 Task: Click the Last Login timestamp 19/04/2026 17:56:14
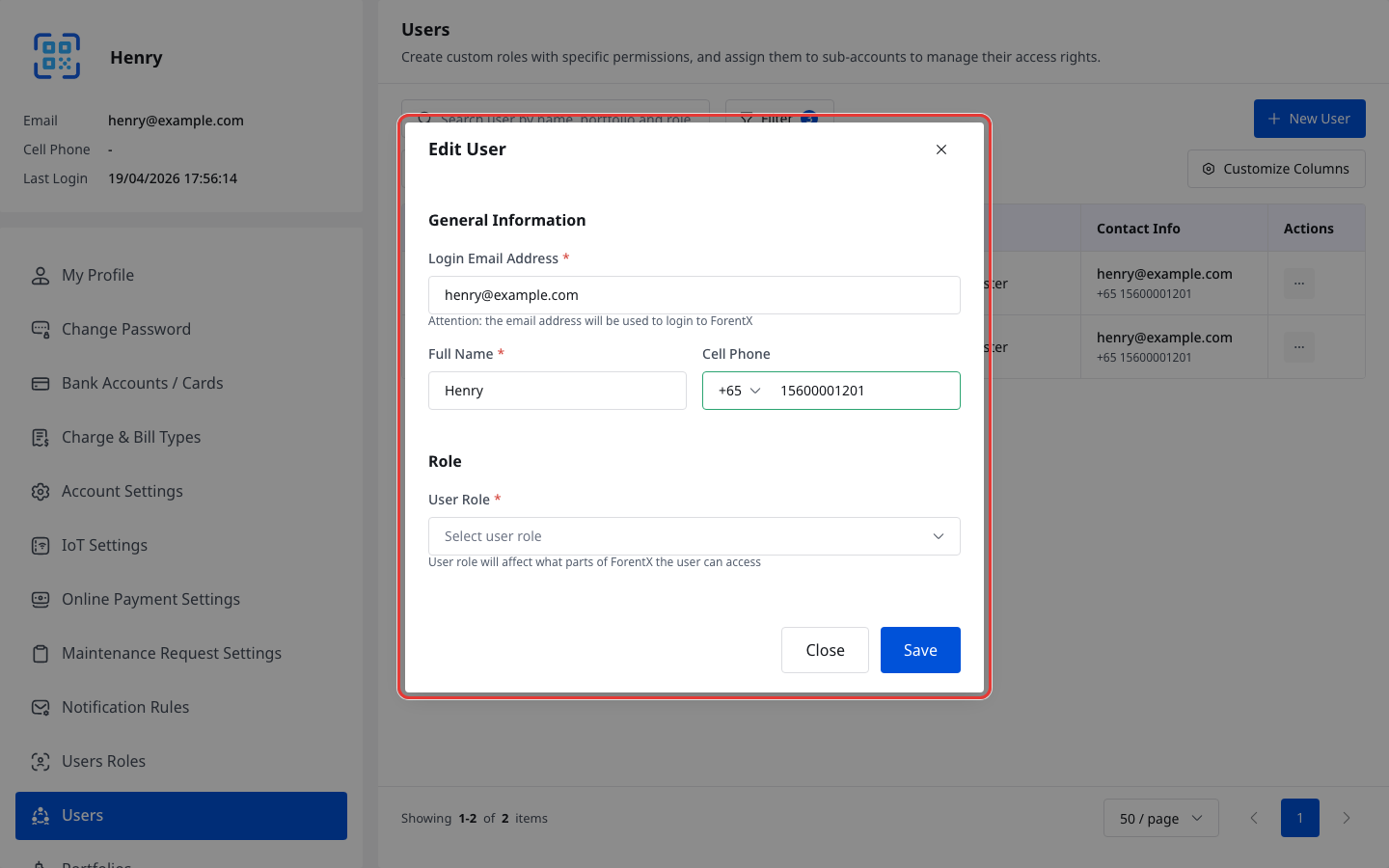(x=173, y=178)
